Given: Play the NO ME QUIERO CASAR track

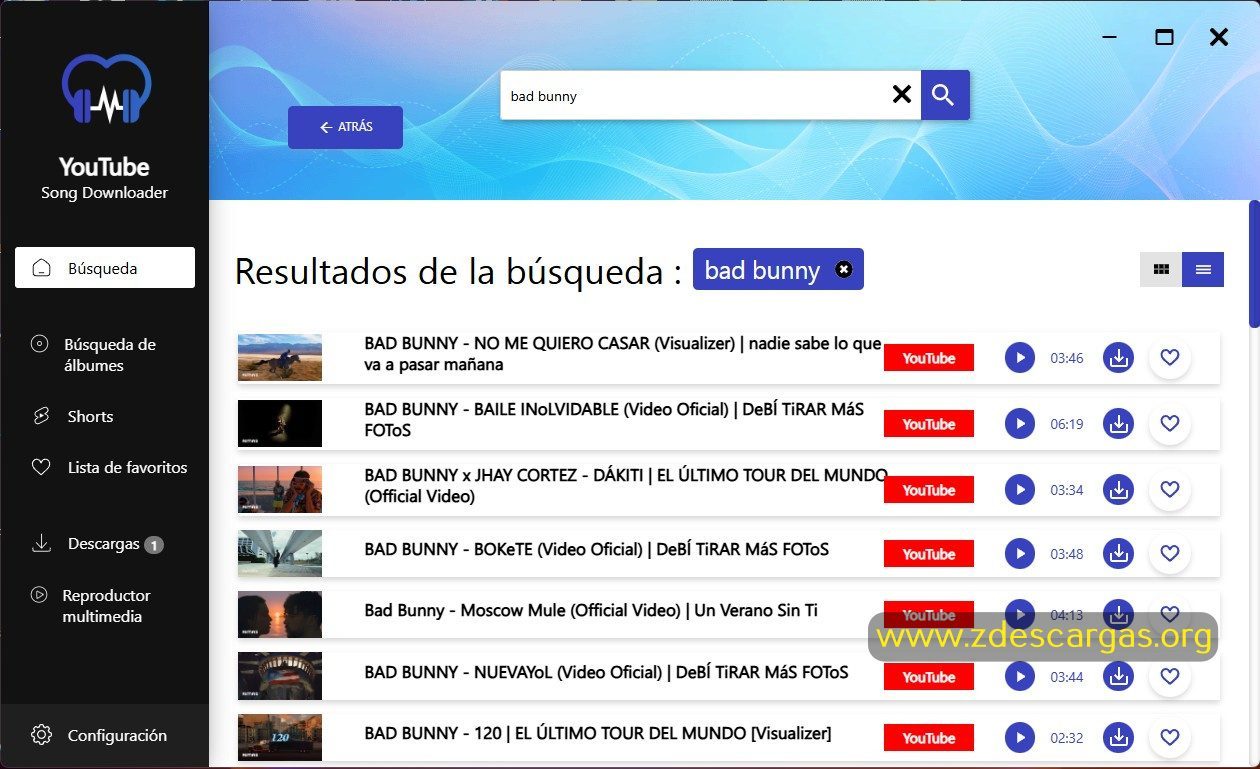Looking at the screenshot, I should point(1019,357).
